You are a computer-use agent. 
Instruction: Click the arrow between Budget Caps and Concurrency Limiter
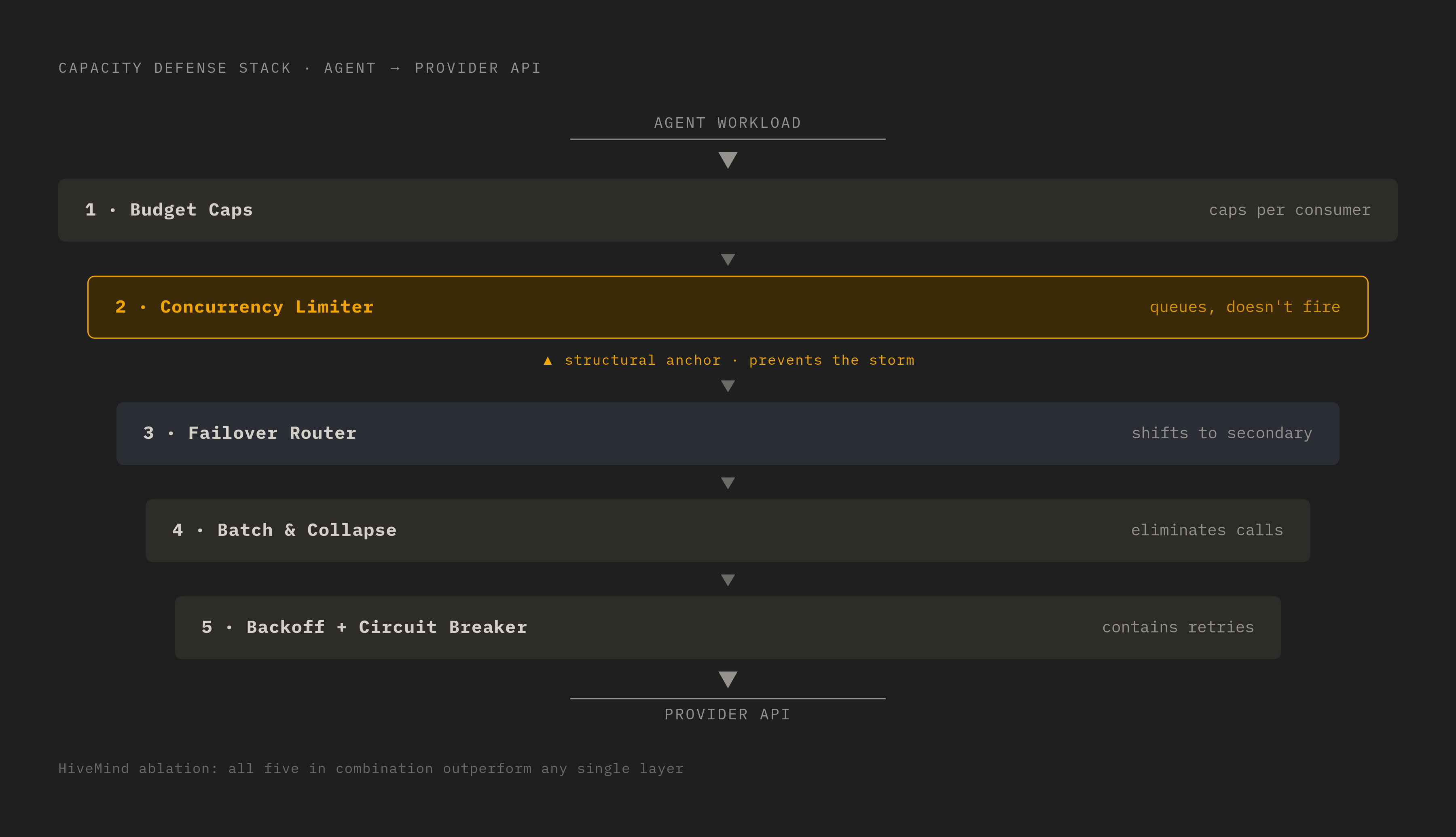(x=728, y=259)
